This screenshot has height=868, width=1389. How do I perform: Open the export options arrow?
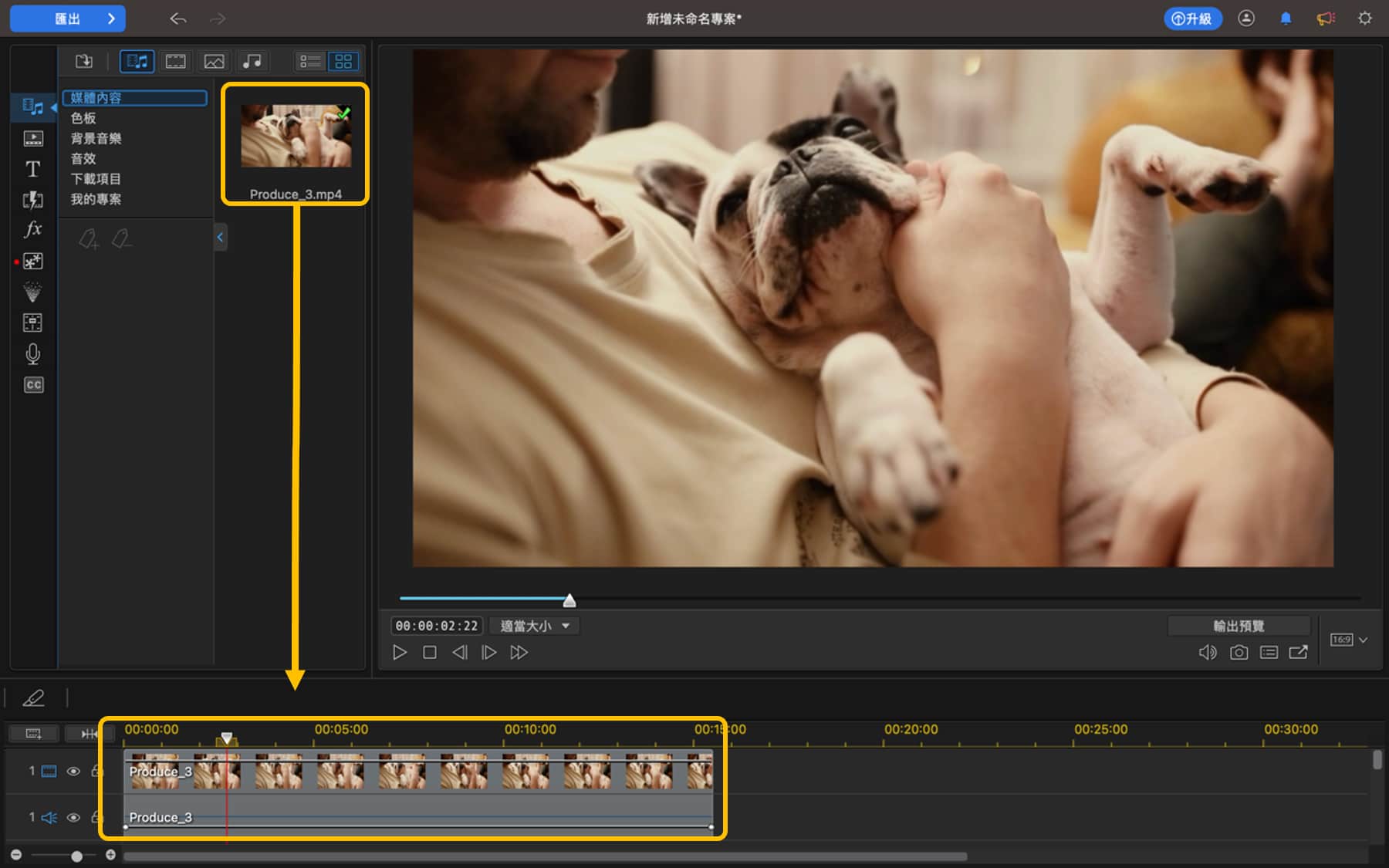111,19
